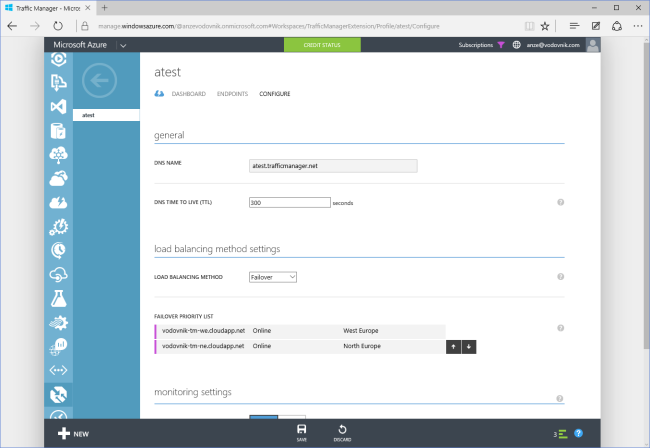Move vodovnik-tm-ne endpoint down with the arrow
The image size is (650, 448).
tap(469, 347)
